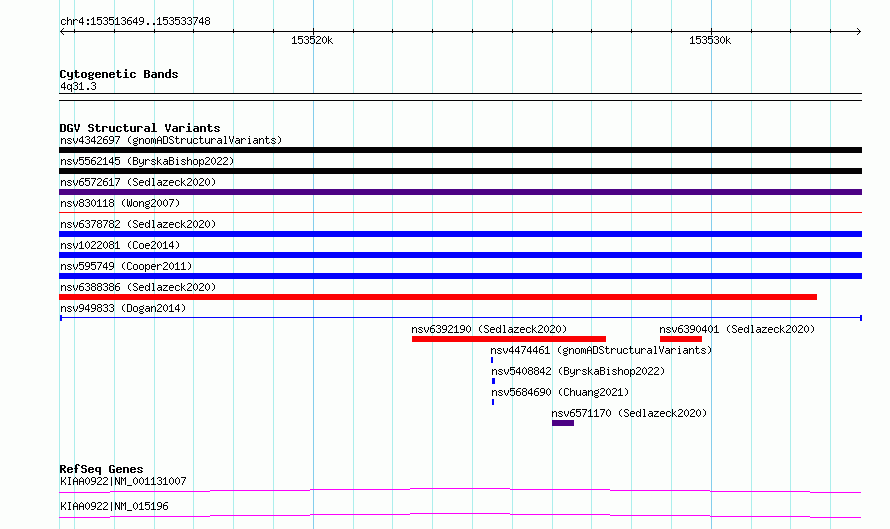Open variant nsv6572617 (Sedlazeck2020) label
The width and height of the screenshot is (890, 529).
click(138, 182)
